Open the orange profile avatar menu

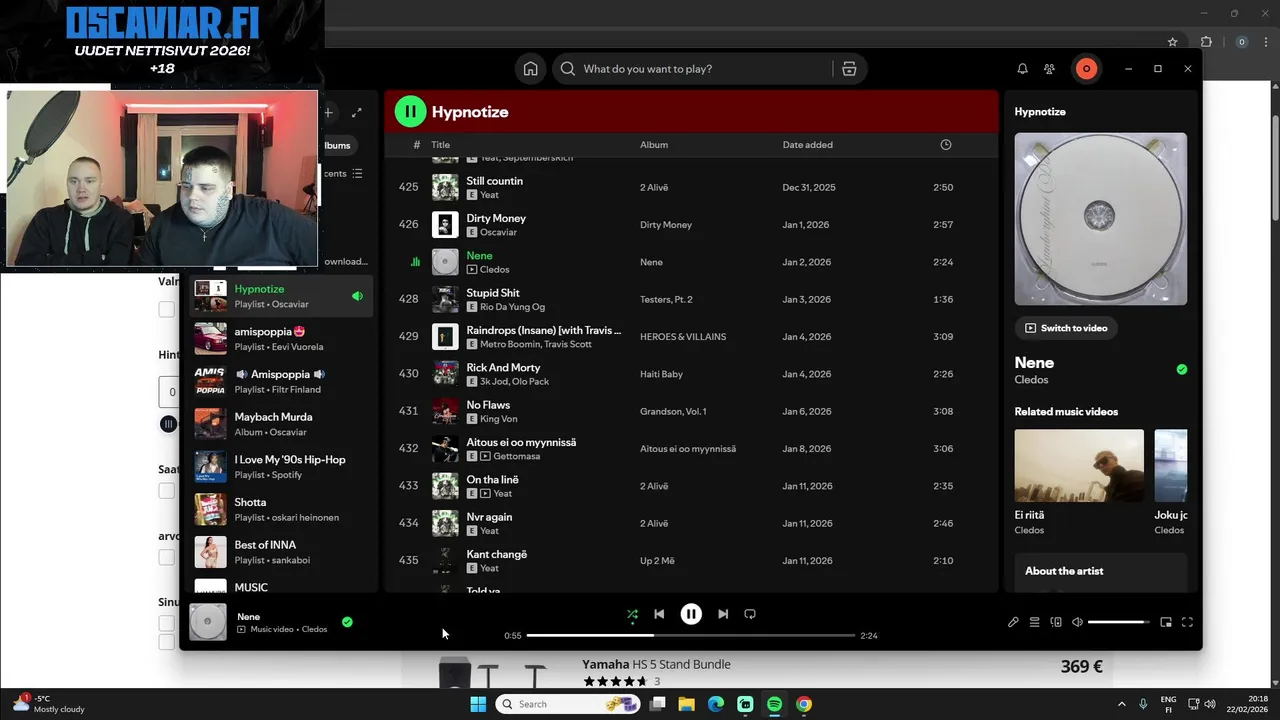(1086, 69)
